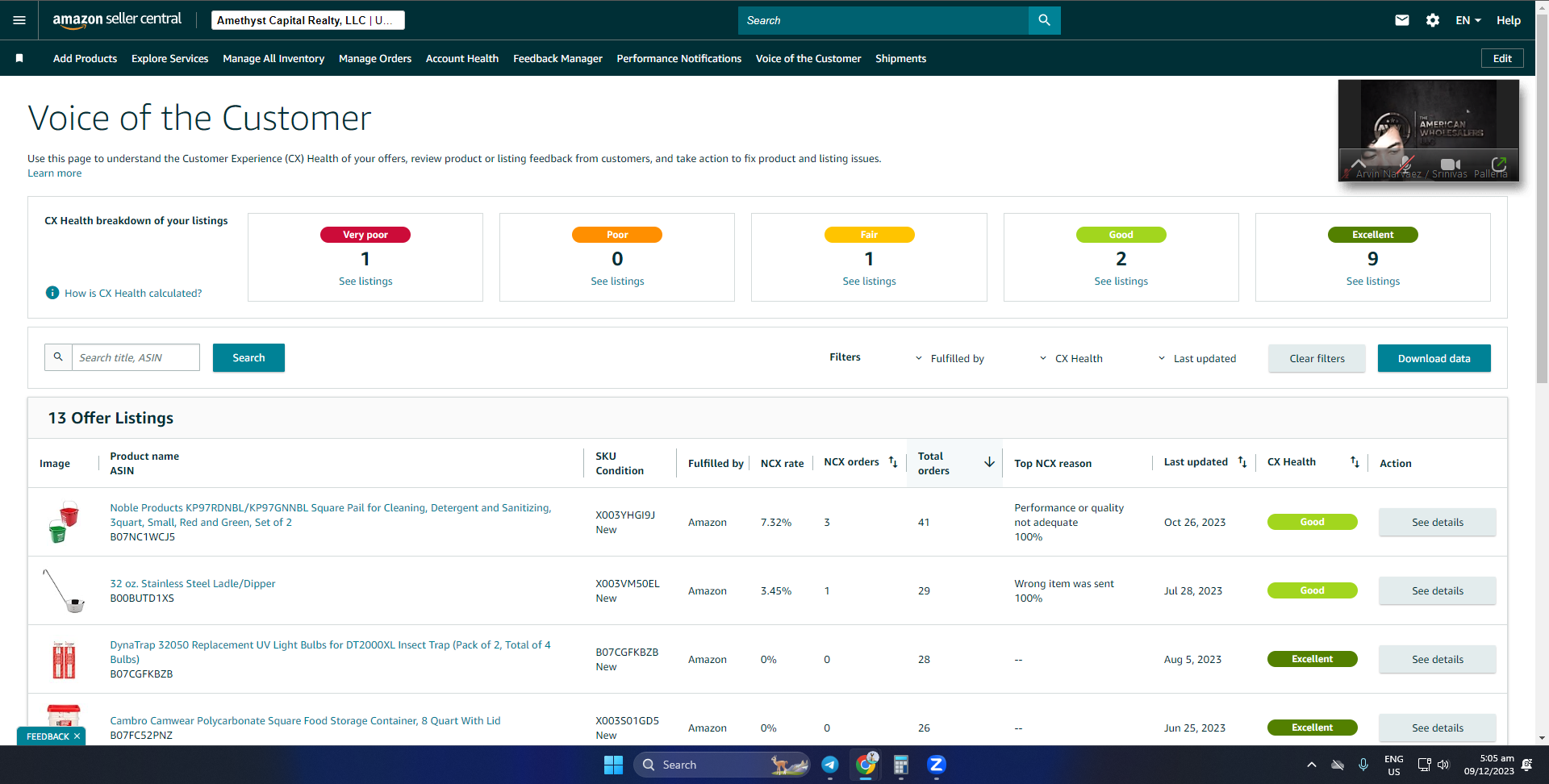Click the ladle product thumbnail
Screen dimensions: 1549x784
coord(64,590)
